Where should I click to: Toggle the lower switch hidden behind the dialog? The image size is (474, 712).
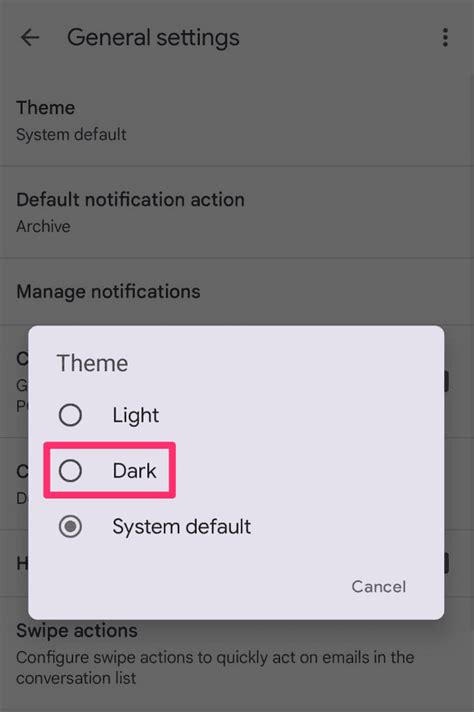(x=447, y=563)
